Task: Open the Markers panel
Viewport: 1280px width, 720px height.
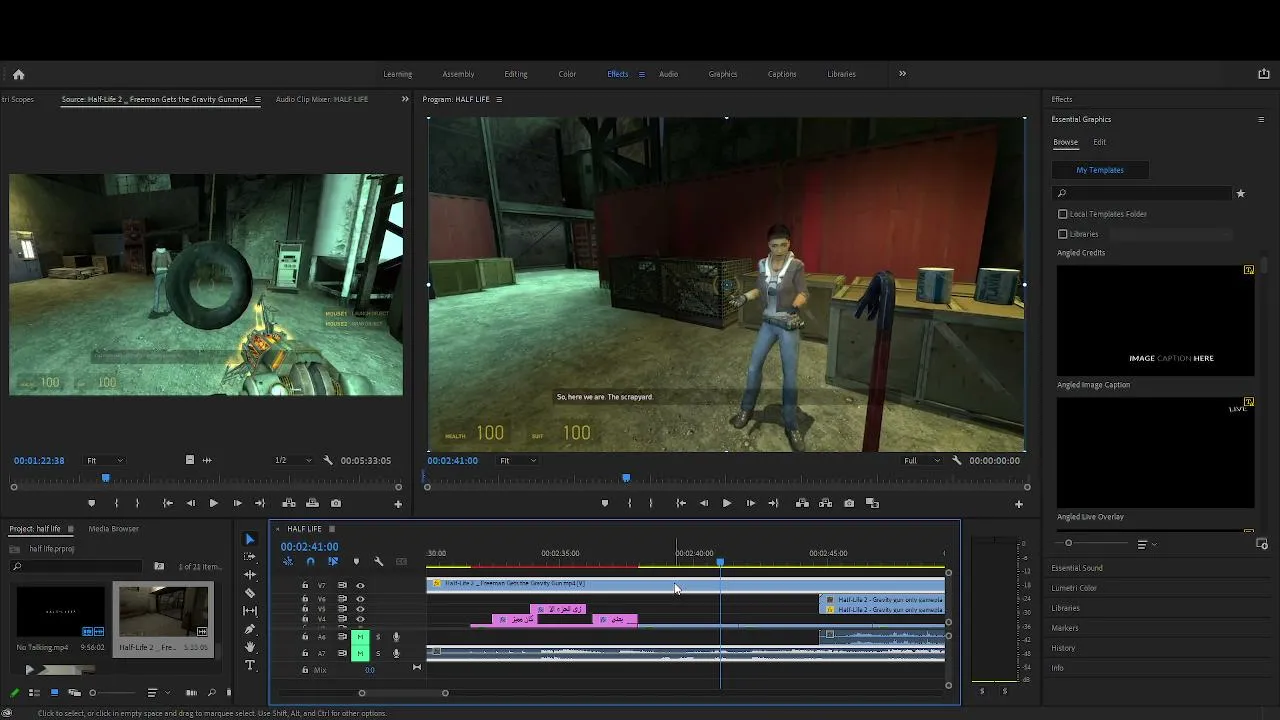Action: point(1065,628)
